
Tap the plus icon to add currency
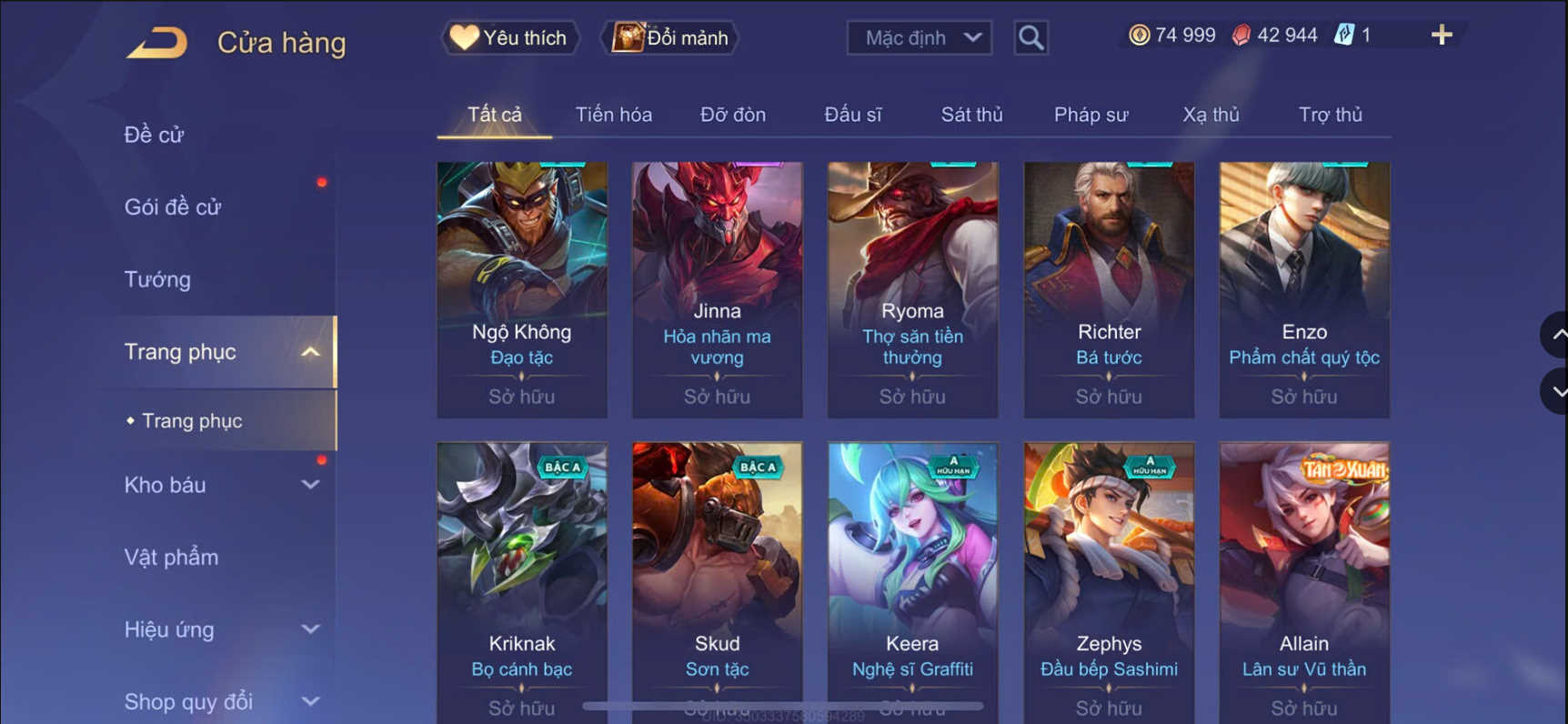pos(1442,35)
